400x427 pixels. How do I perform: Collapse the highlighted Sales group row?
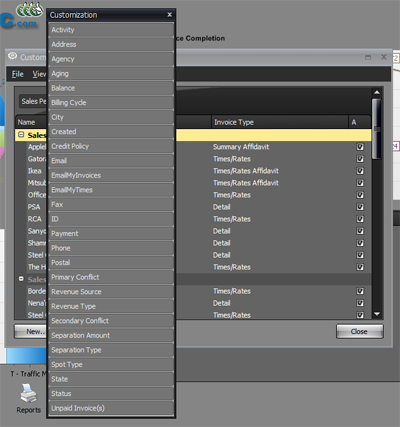point(21,135)
